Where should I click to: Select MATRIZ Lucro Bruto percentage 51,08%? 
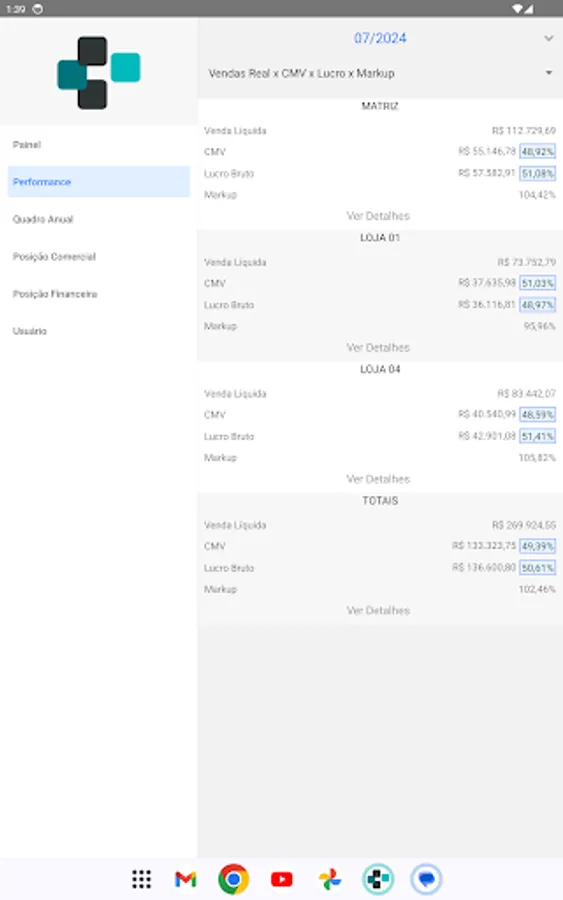(538, 173)
